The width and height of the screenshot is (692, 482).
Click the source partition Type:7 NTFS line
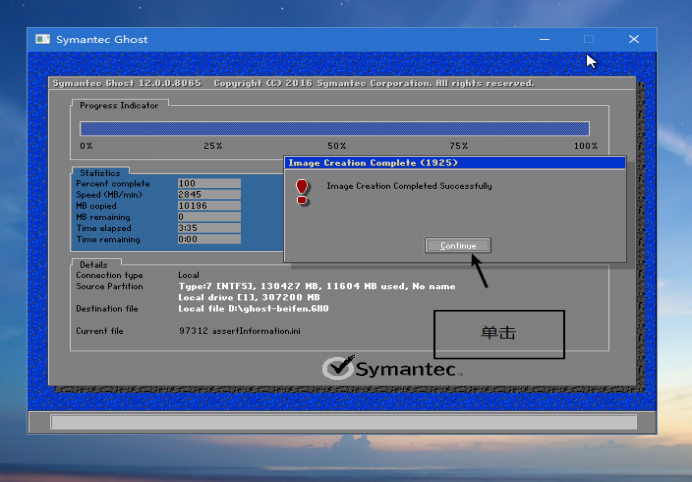coord(316,286)
